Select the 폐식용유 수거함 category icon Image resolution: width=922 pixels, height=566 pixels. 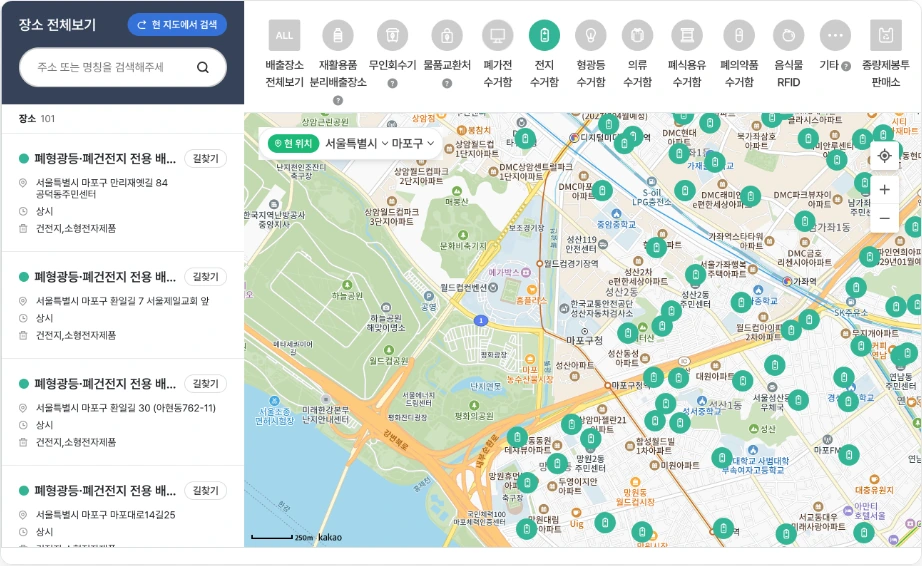[x=687, y=35]
